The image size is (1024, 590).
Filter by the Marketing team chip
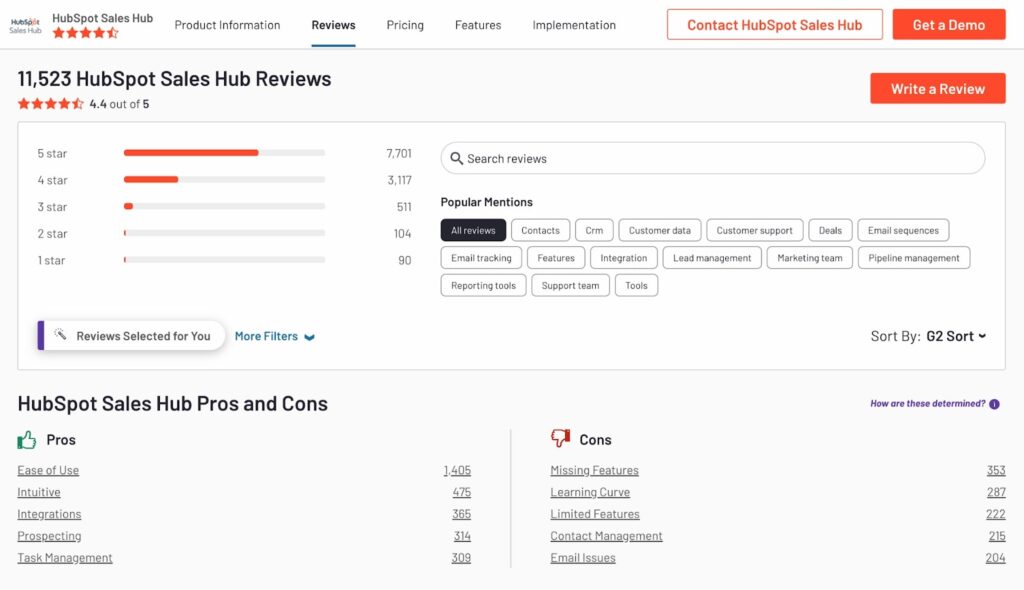click(810, 257)
